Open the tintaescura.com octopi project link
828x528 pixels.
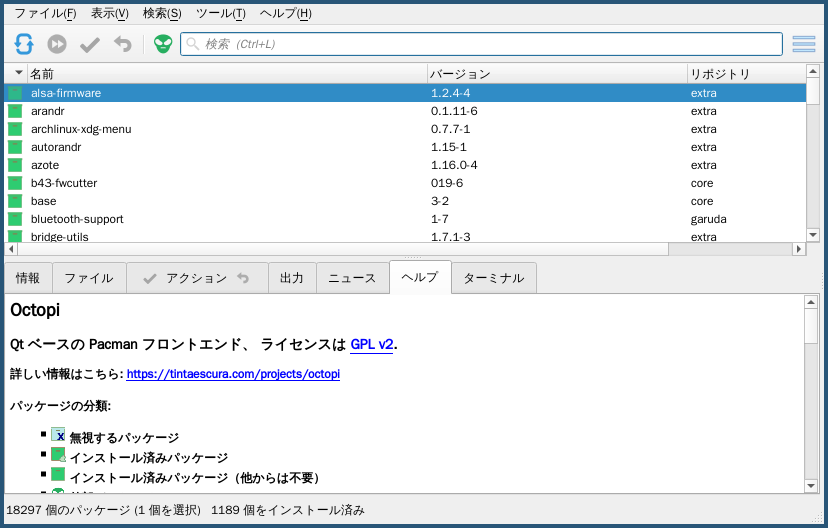(233, 374)
